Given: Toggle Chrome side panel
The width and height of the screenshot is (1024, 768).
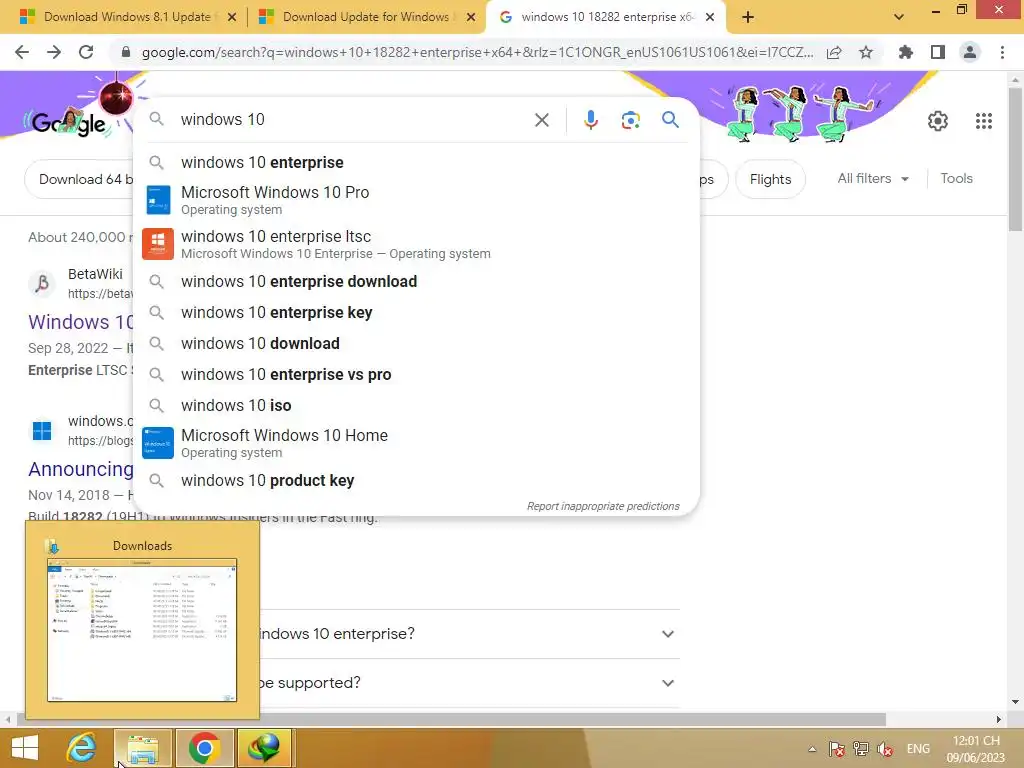Looking at the screenshot, I should tap(938, 52).
